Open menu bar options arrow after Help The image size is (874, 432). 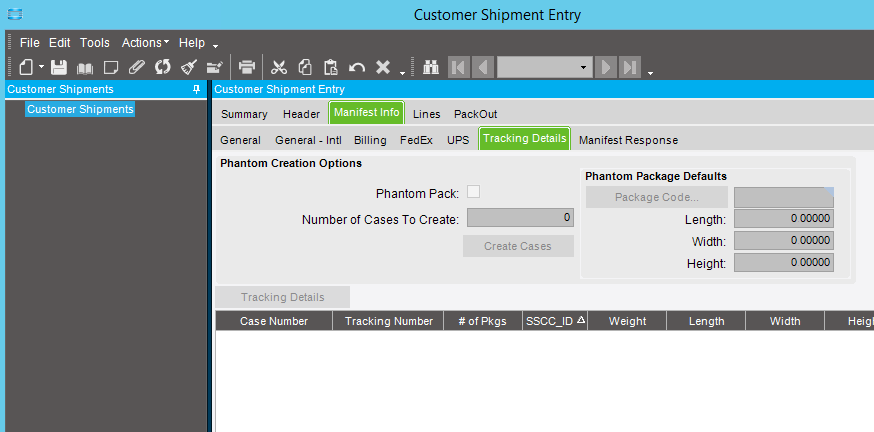(216, 46)
